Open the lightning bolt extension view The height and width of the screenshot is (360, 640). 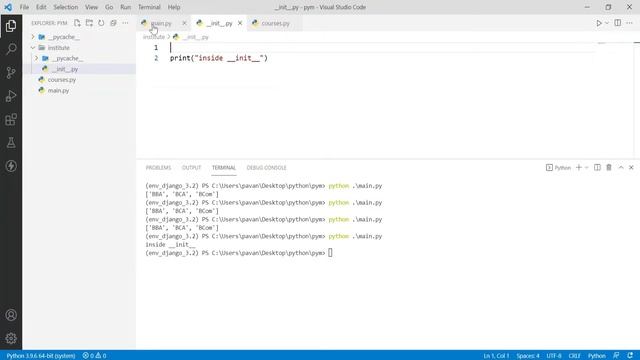click(11, 166)
